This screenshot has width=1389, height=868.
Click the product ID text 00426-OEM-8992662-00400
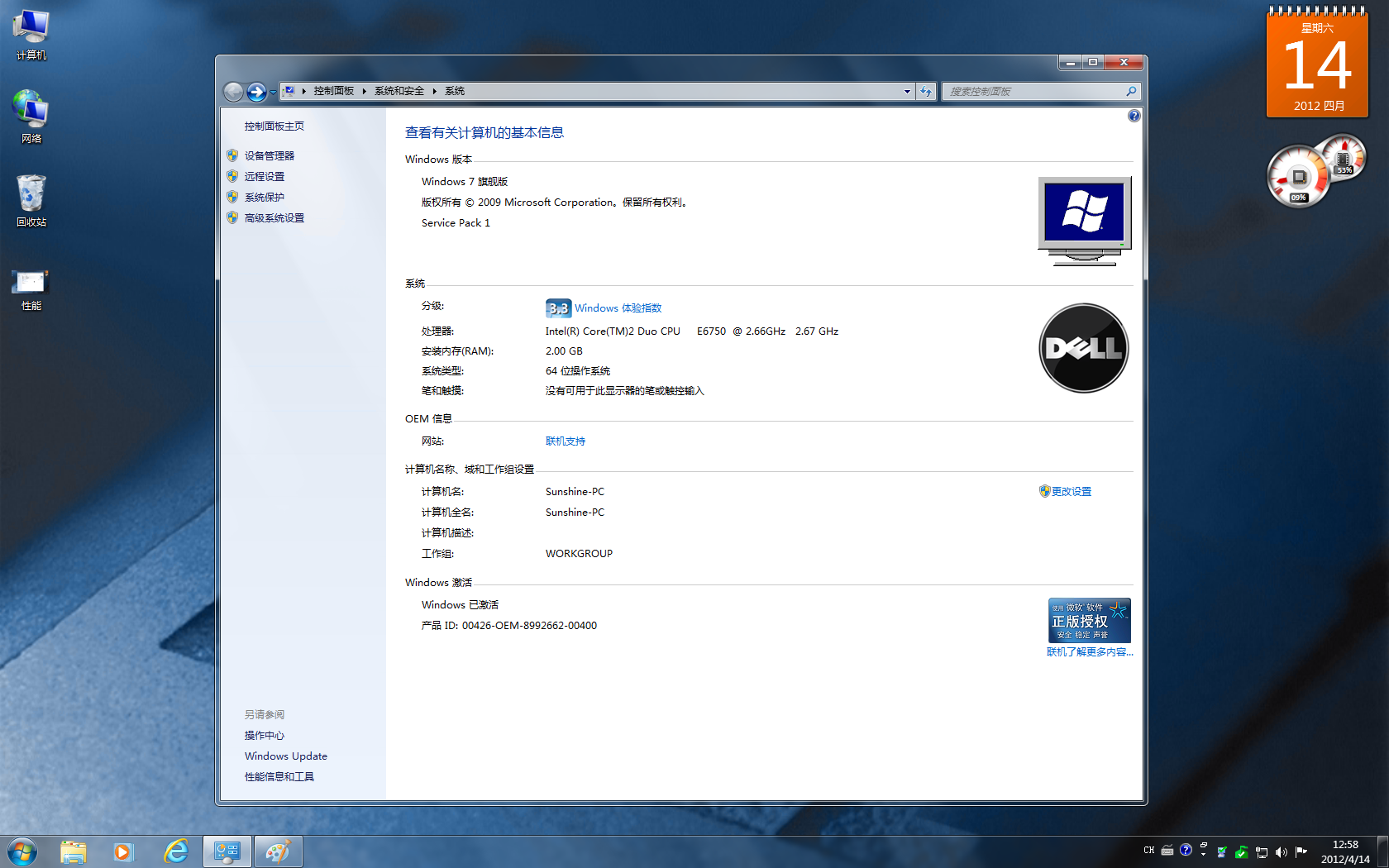click(529, 625)
